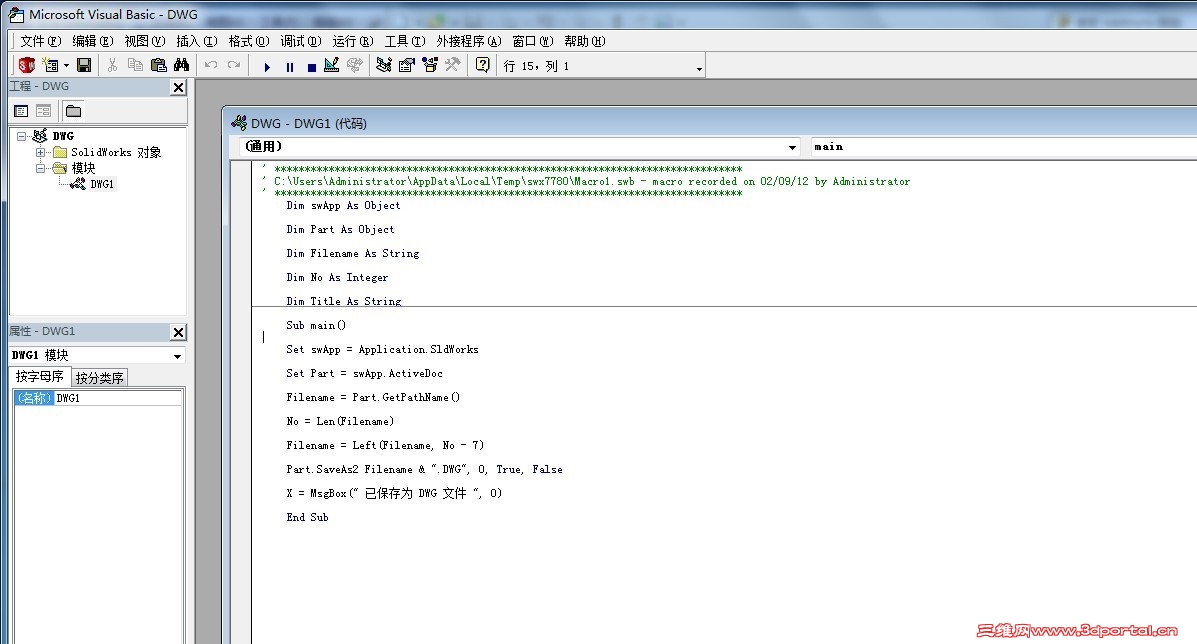
Task: Switch to 按字母序 tab
Action: [x=40, y=376]
